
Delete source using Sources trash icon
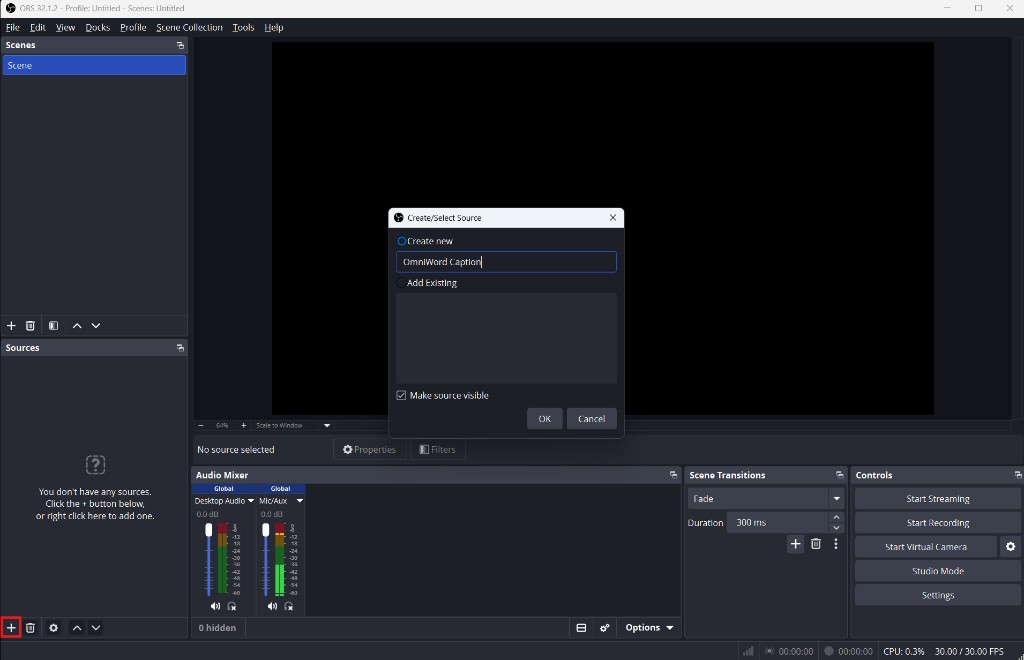click(30, 628)
